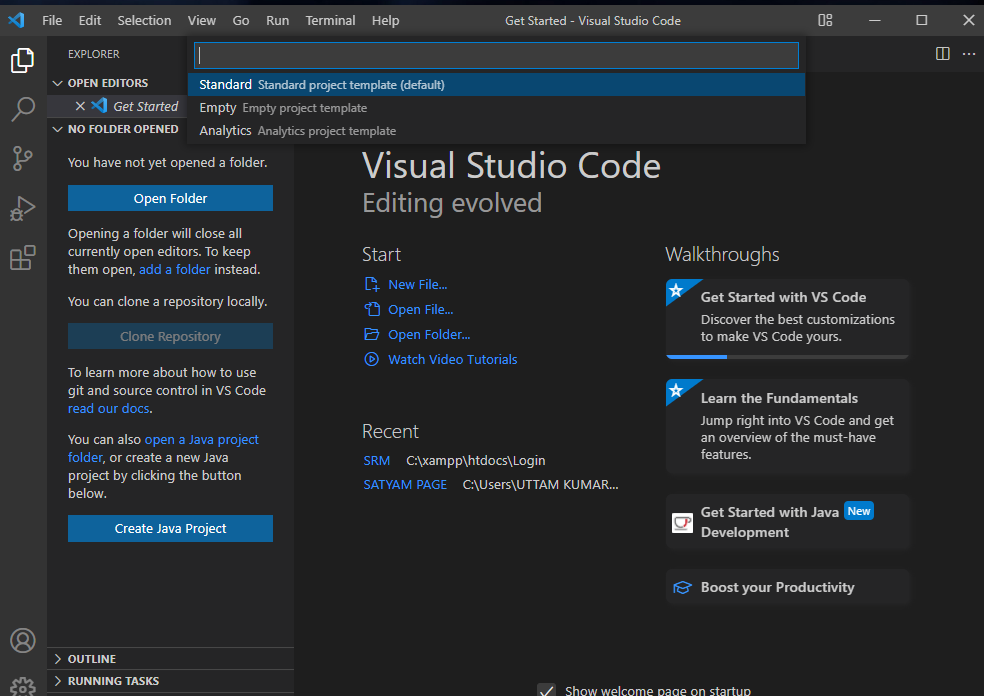Toggle Show welcome page on startup checkbox
The image size is (984, 696).
pos(547,689)
